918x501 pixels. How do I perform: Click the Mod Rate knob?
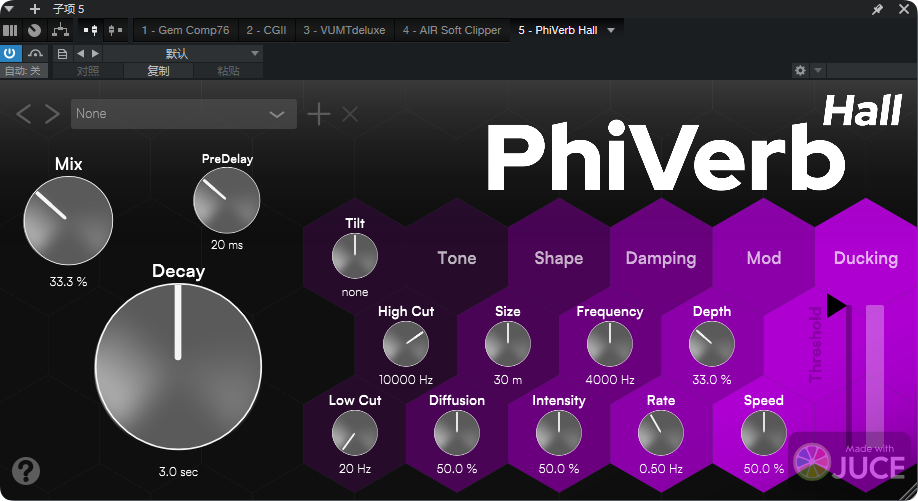tap(660, 433)
